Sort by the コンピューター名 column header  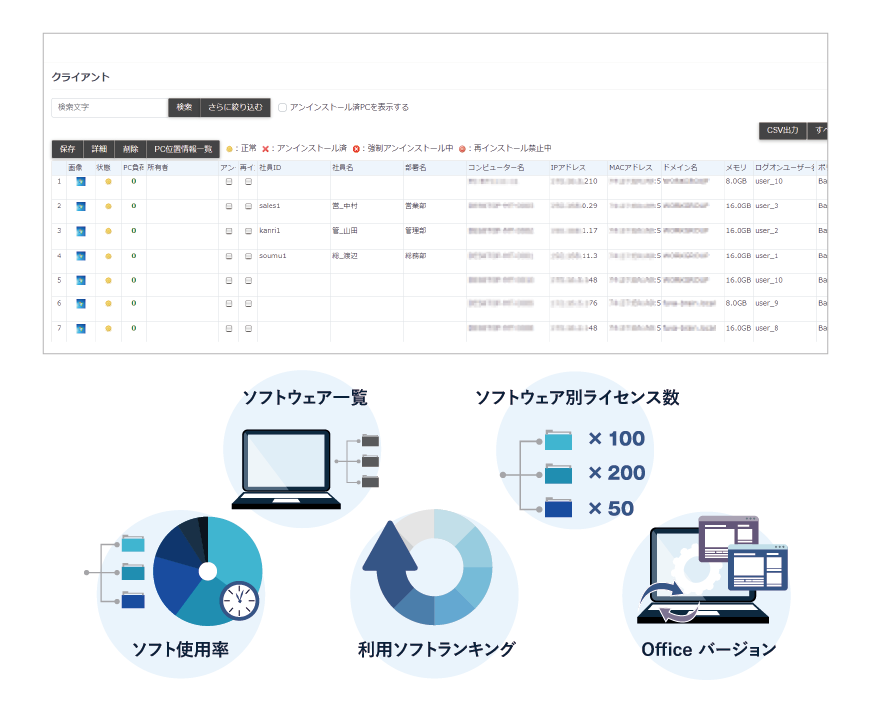(508, 168)
